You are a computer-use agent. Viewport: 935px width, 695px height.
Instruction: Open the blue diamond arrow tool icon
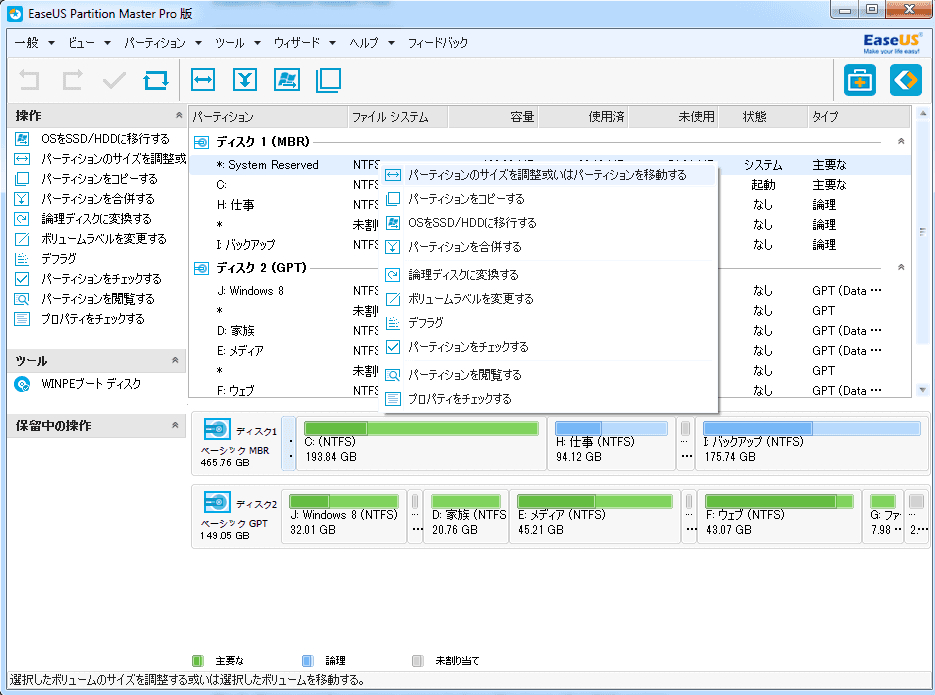tap(906, 80)
